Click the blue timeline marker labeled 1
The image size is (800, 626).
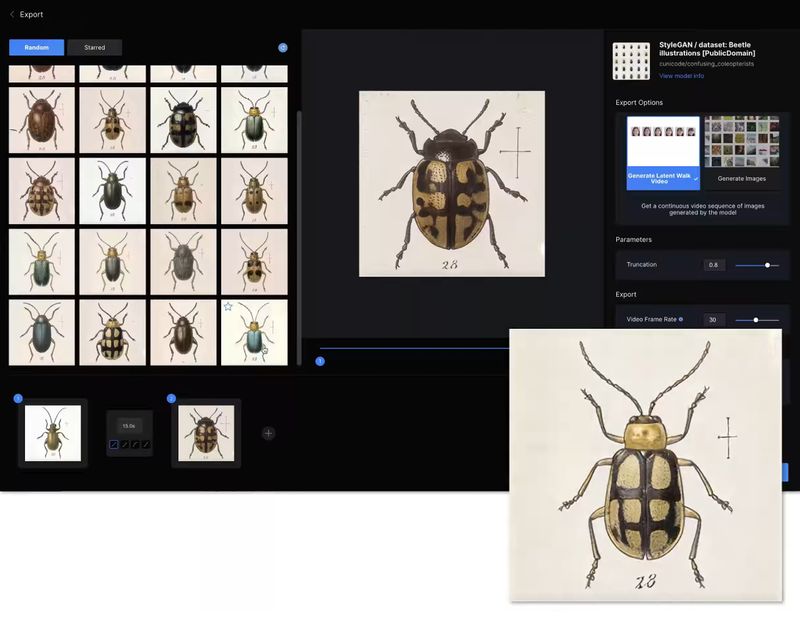click(320, 361)
